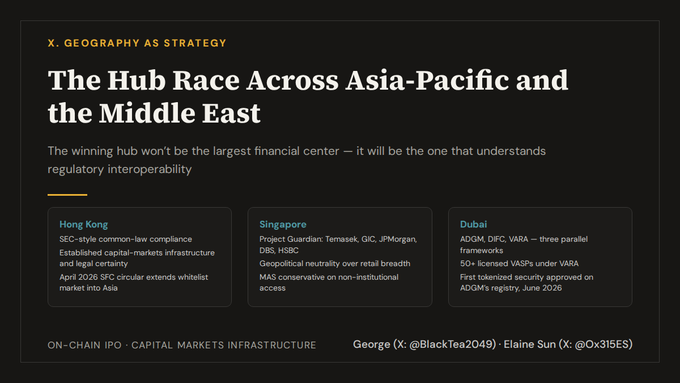
Task: Click 'SEC-style common-law compliance' bullet
Action: coord(126,239)
